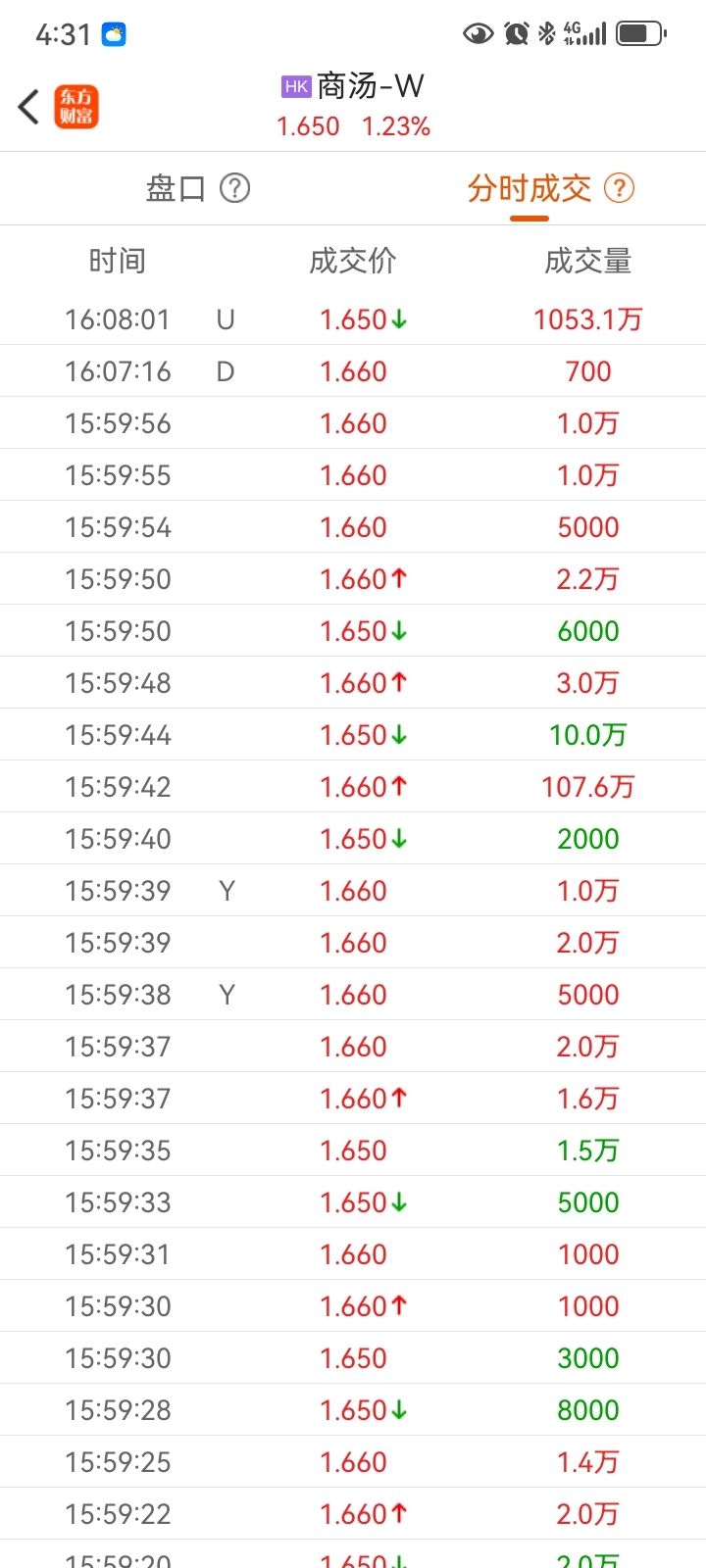Tap the Bluetooth status icon

[546, 34]
